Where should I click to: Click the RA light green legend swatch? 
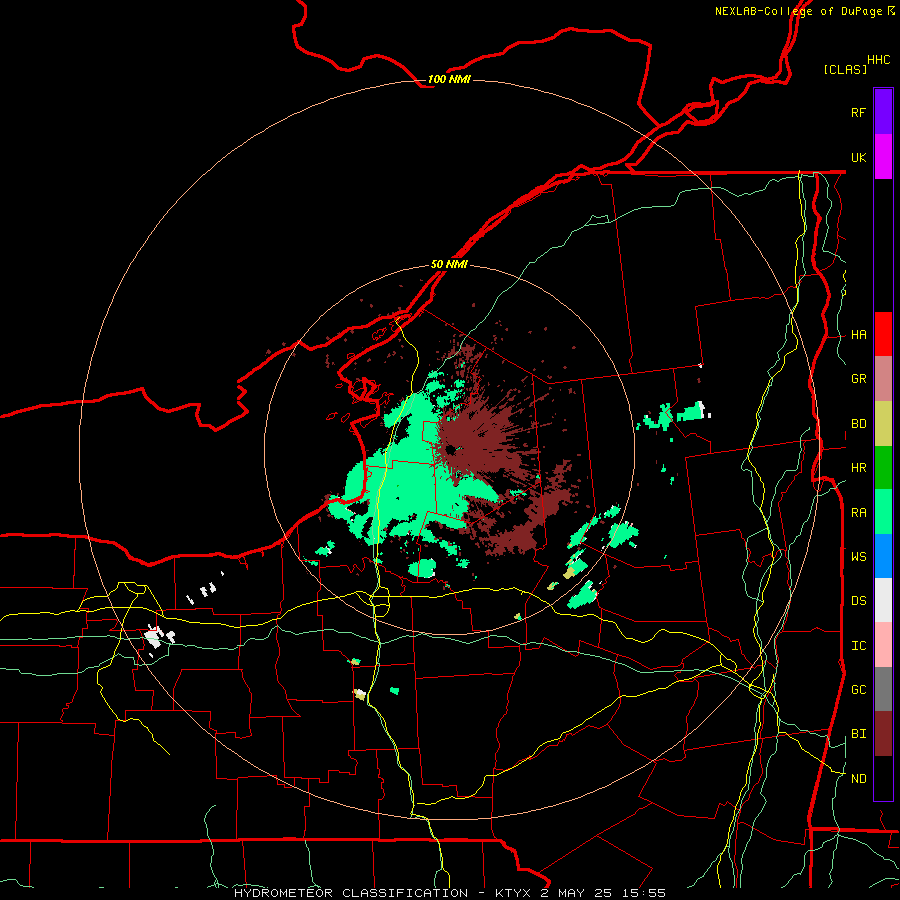click(883, 512)
